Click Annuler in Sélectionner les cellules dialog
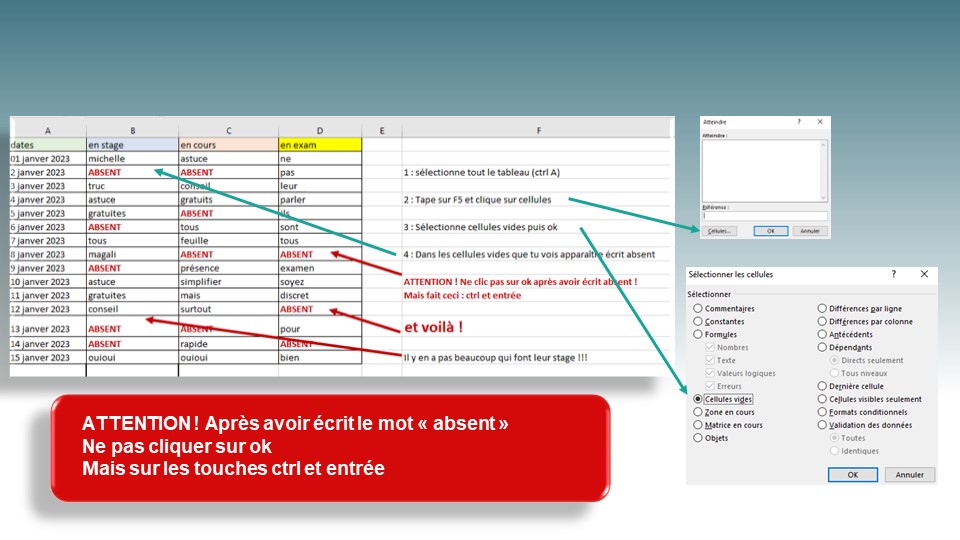This screenshot has width=960, height=540. [x=910, y=475]
